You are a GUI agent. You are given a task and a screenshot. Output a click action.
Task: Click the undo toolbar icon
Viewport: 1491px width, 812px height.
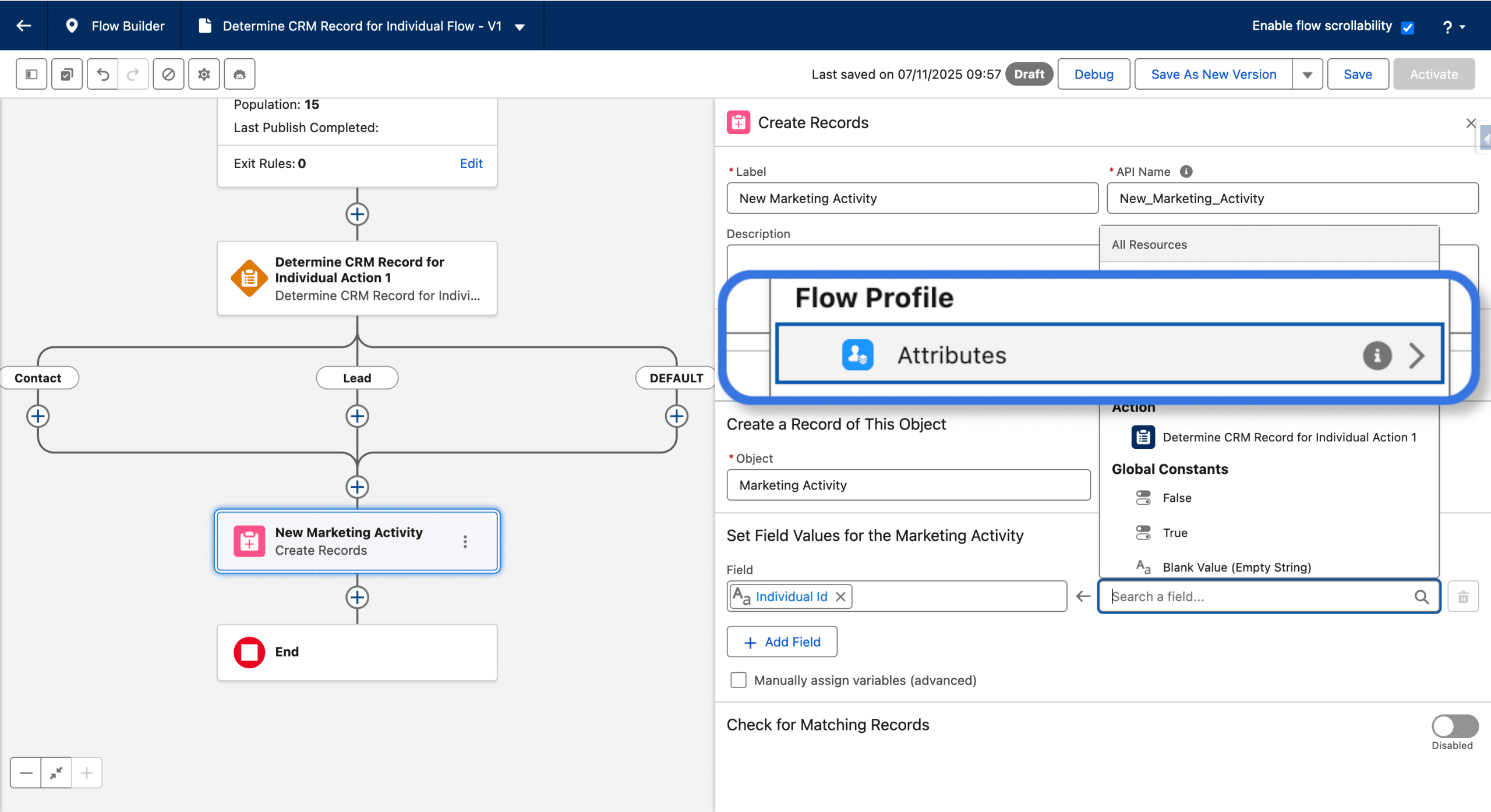[103, 74]
